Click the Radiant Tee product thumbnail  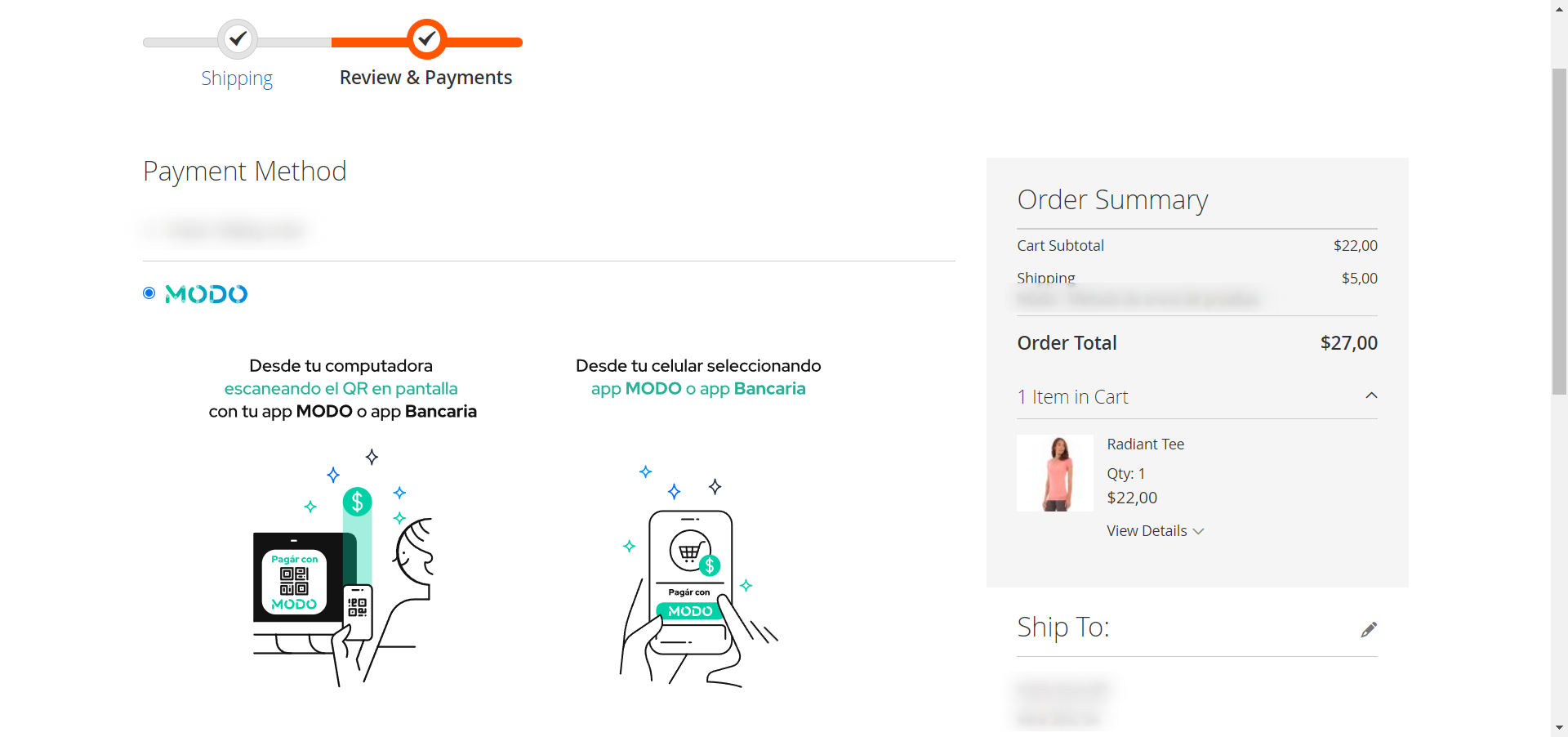(x=1054, y=473)
